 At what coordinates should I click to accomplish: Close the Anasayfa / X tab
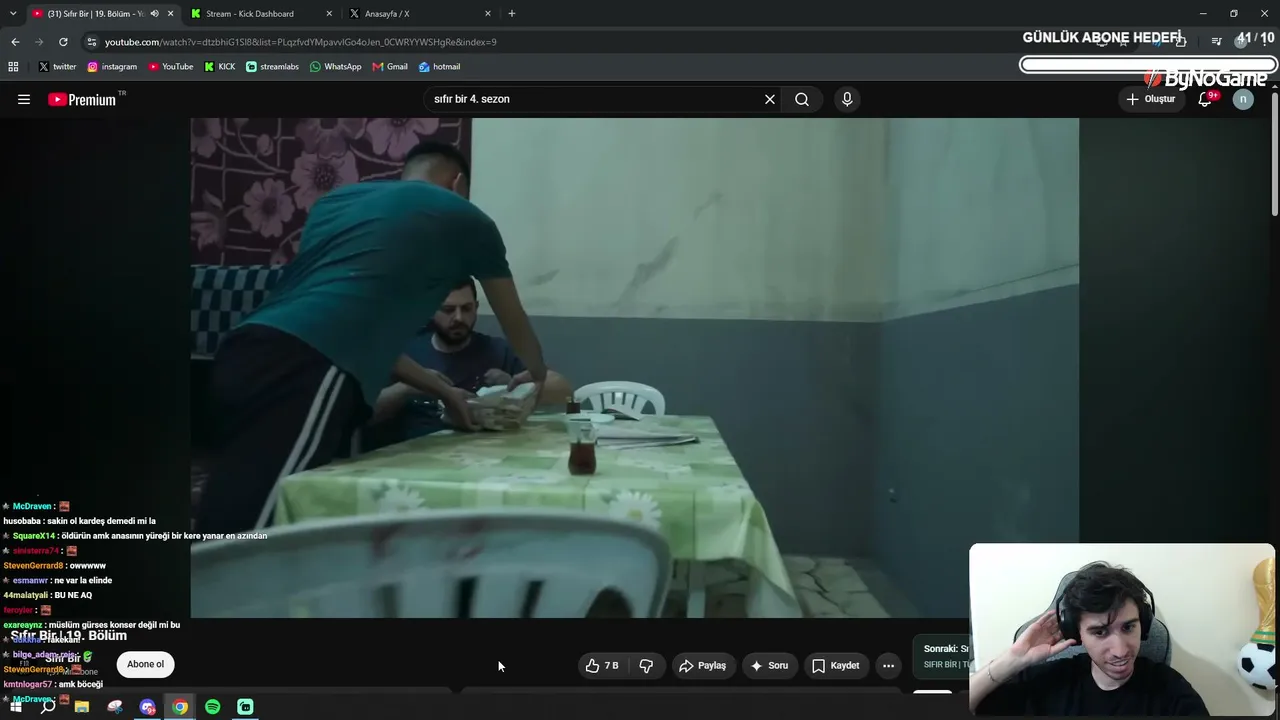tap(488, 14)
